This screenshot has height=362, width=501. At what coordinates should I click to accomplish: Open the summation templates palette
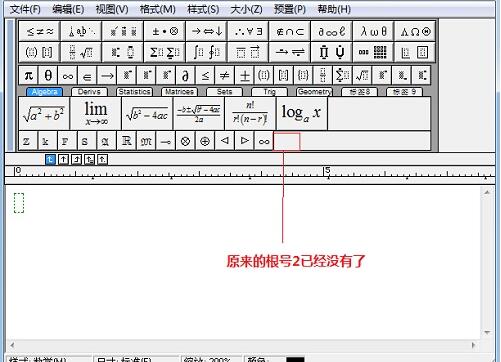pyautogui.click(x=165, y=52)
